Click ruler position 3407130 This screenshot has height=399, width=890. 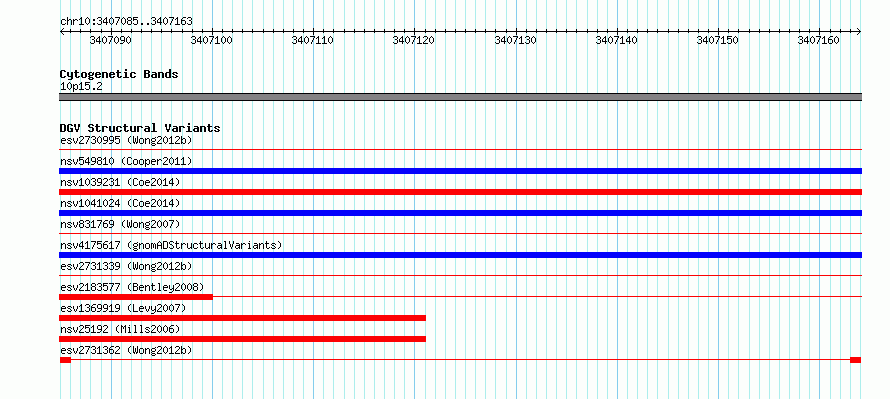pos(515,40)
